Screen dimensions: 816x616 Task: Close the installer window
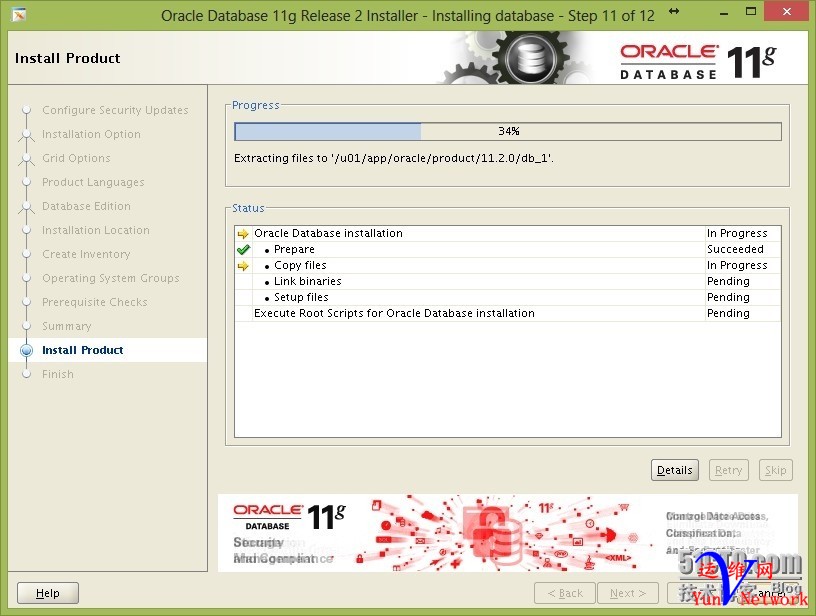tap(787, 11)
